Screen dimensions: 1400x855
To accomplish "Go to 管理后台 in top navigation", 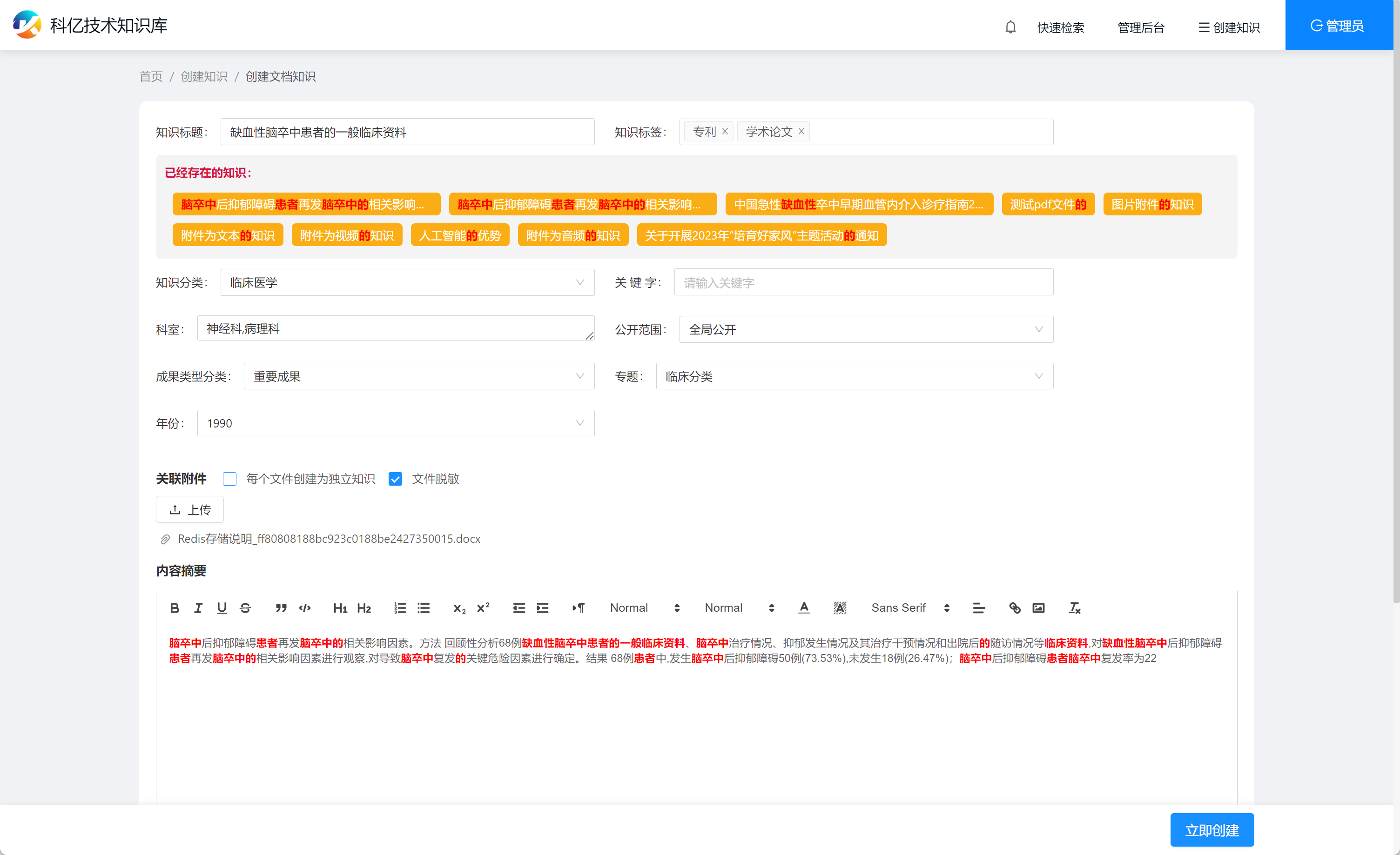I will [1140, 27].
